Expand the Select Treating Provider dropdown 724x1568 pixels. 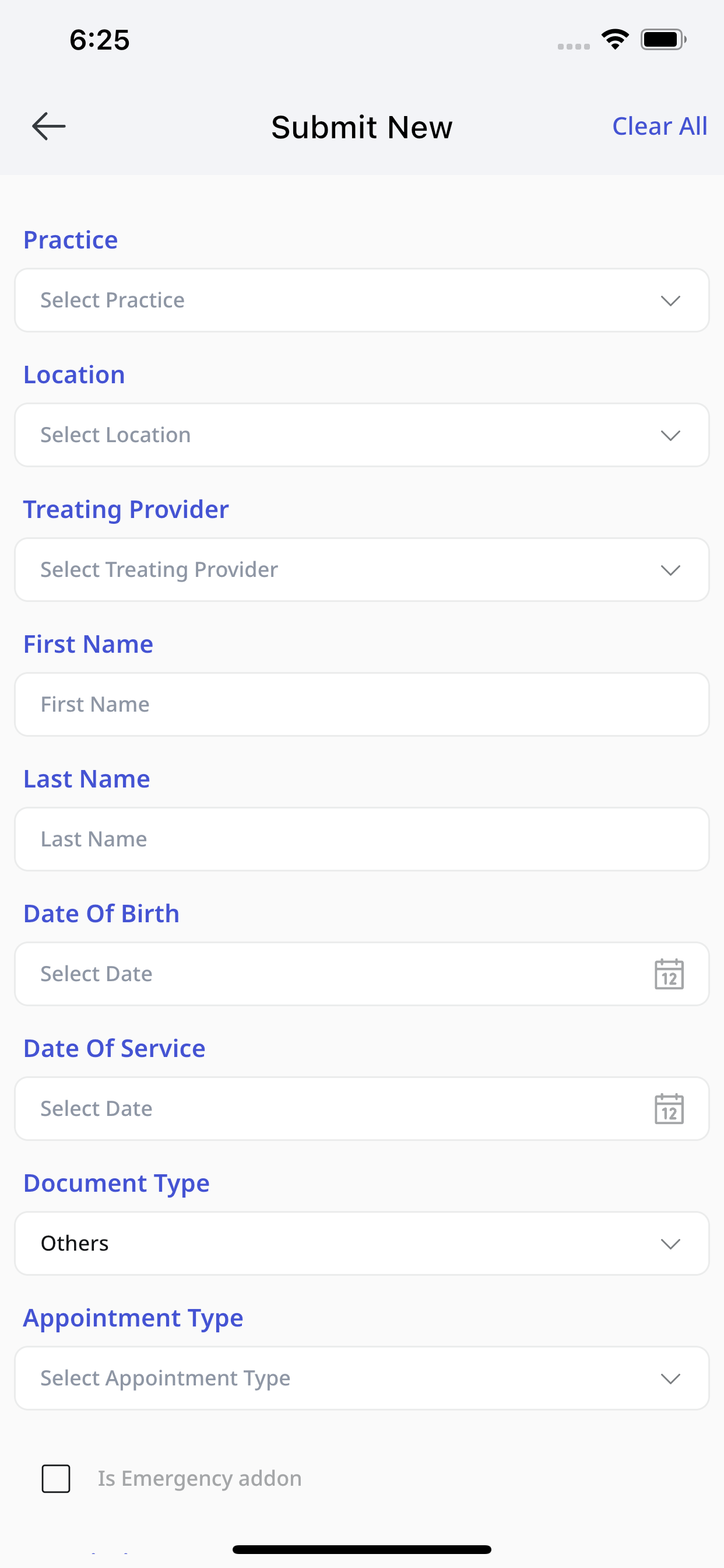[x=362, y=570]
